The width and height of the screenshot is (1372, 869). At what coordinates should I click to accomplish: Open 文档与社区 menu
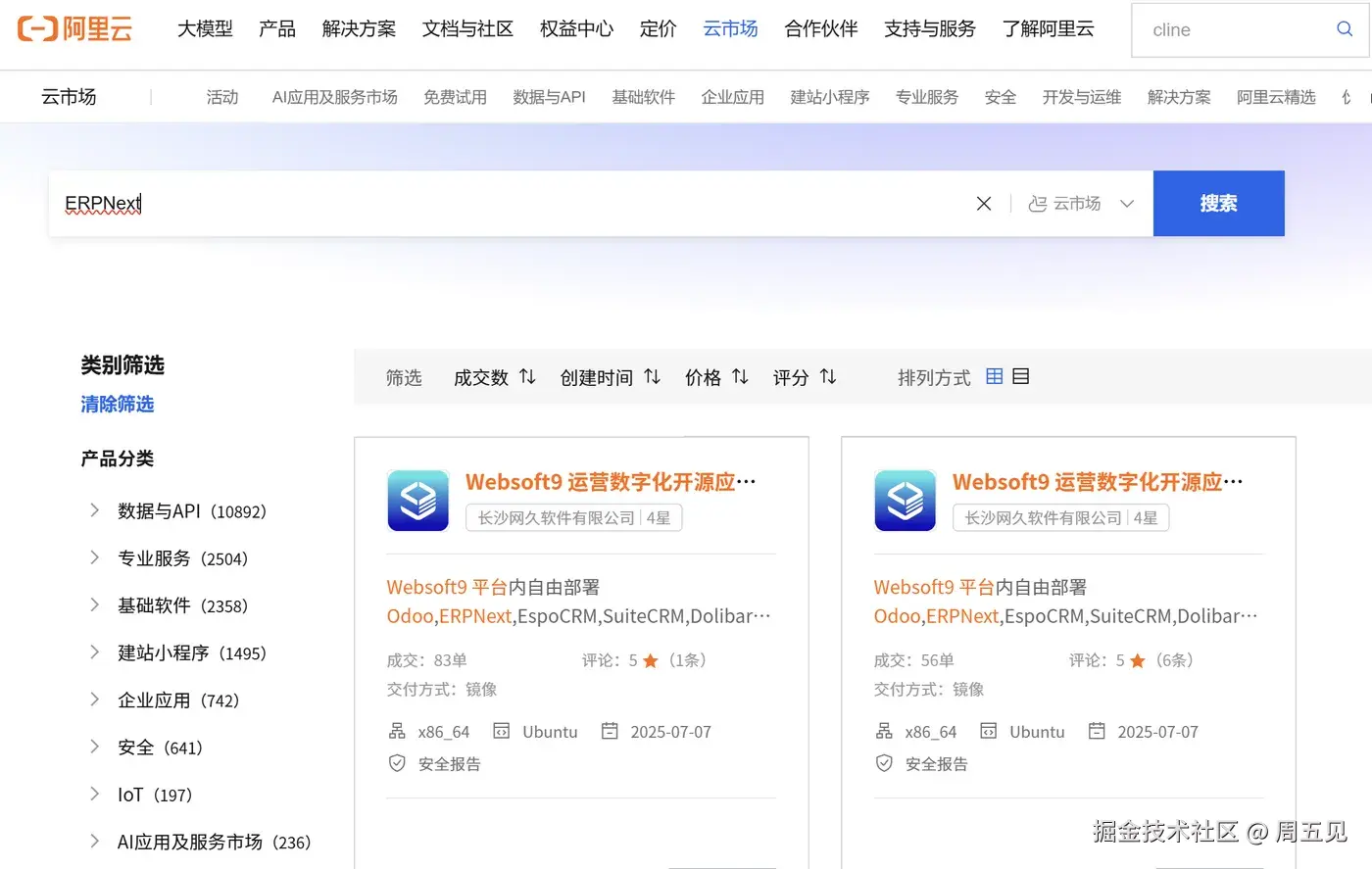467,28
